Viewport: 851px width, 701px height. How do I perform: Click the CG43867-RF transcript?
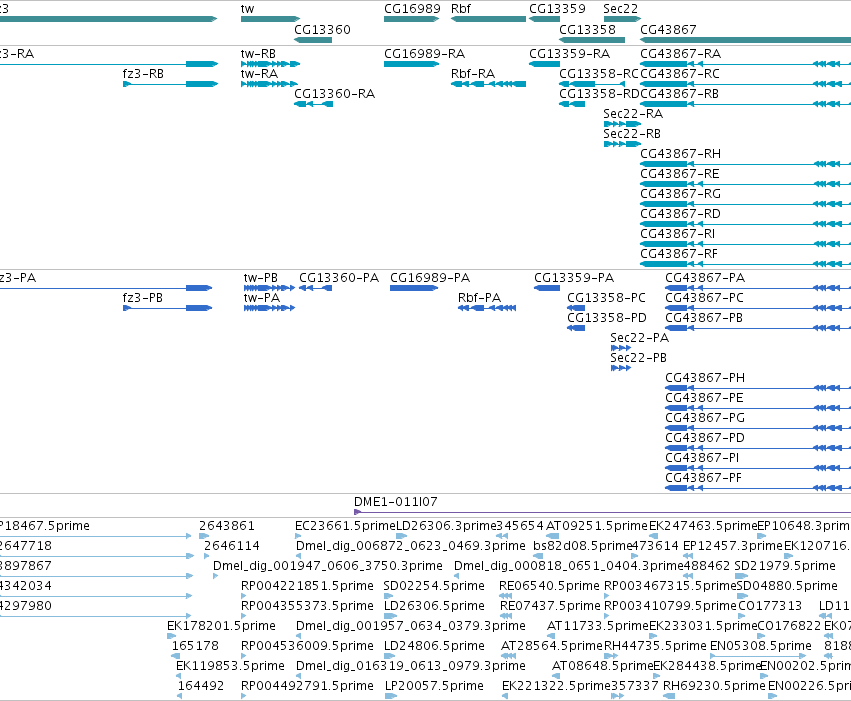[x=746, y=264]
